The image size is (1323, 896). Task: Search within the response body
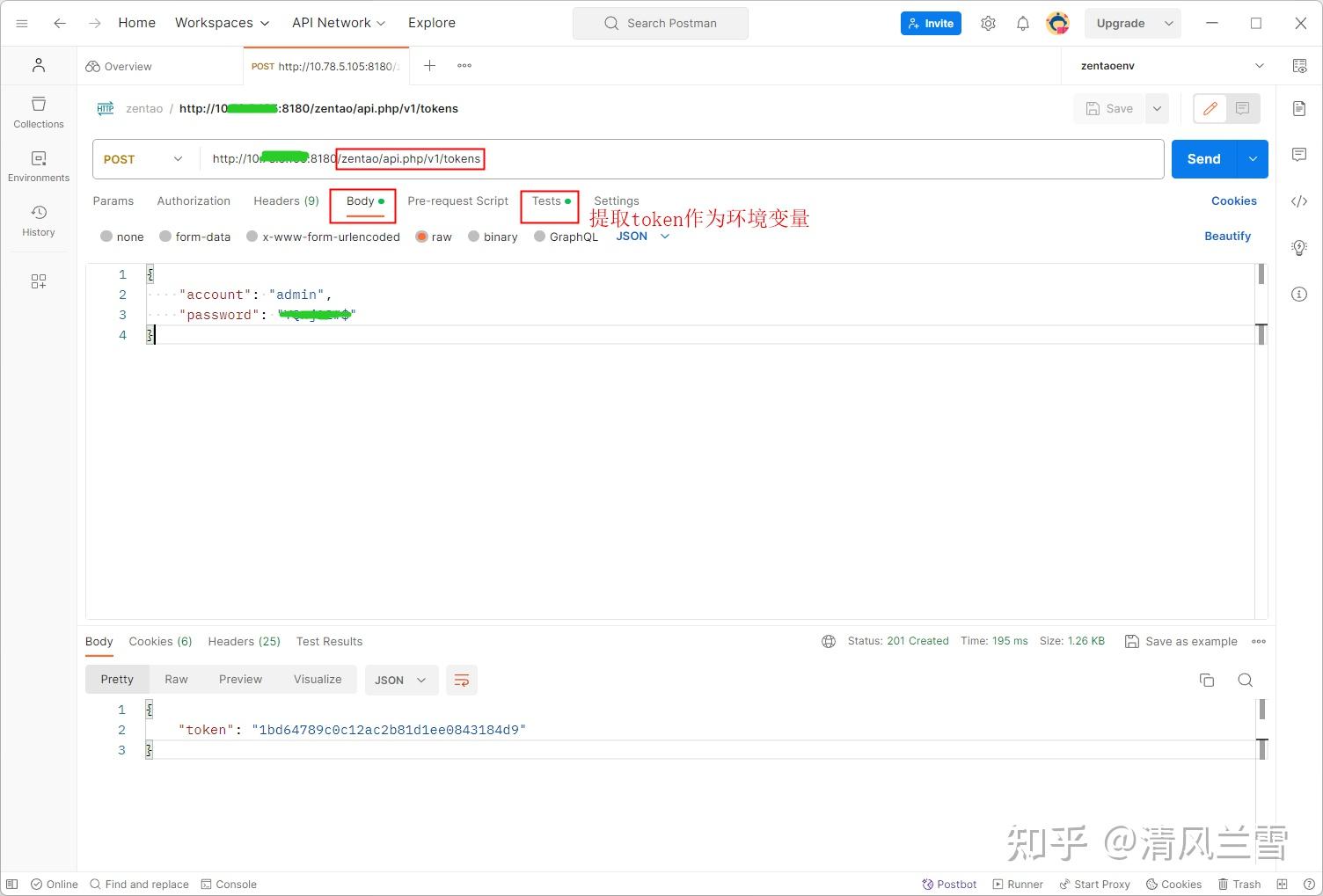click(1246, 680)
